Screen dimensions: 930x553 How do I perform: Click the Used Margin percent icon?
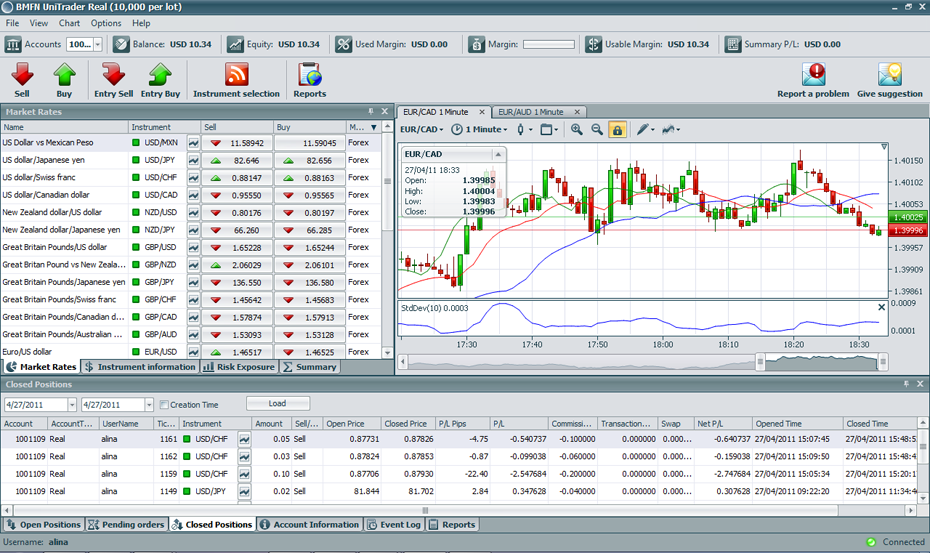point(343,45)
